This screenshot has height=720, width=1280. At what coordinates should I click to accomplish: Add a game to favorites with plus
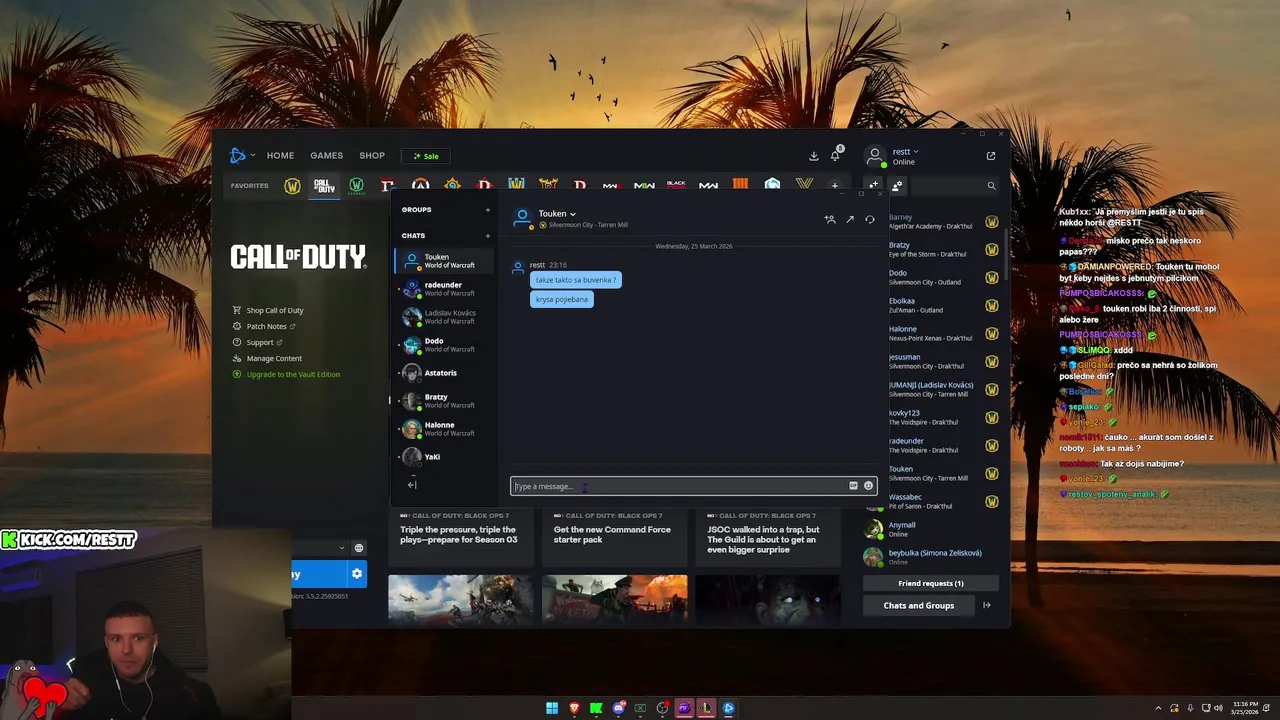[x=835, y=186]
